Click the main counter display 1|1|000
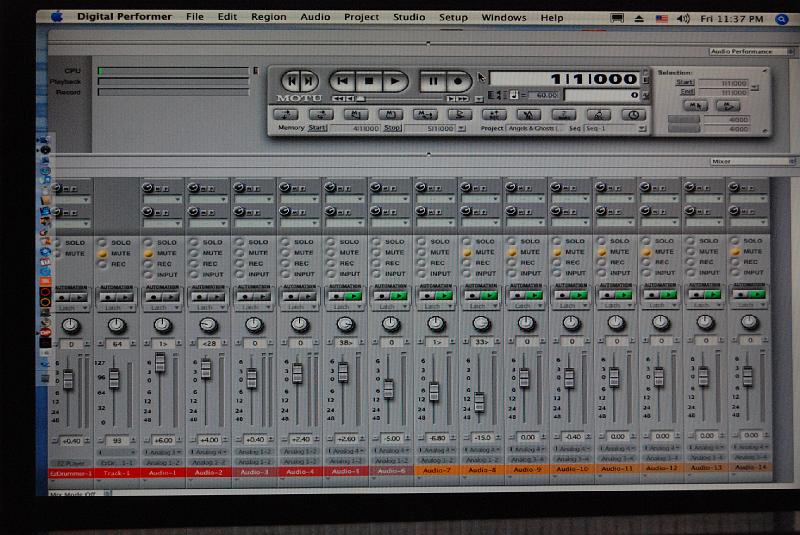Viewport: 800px width, 535px height. tap(564, 79)
